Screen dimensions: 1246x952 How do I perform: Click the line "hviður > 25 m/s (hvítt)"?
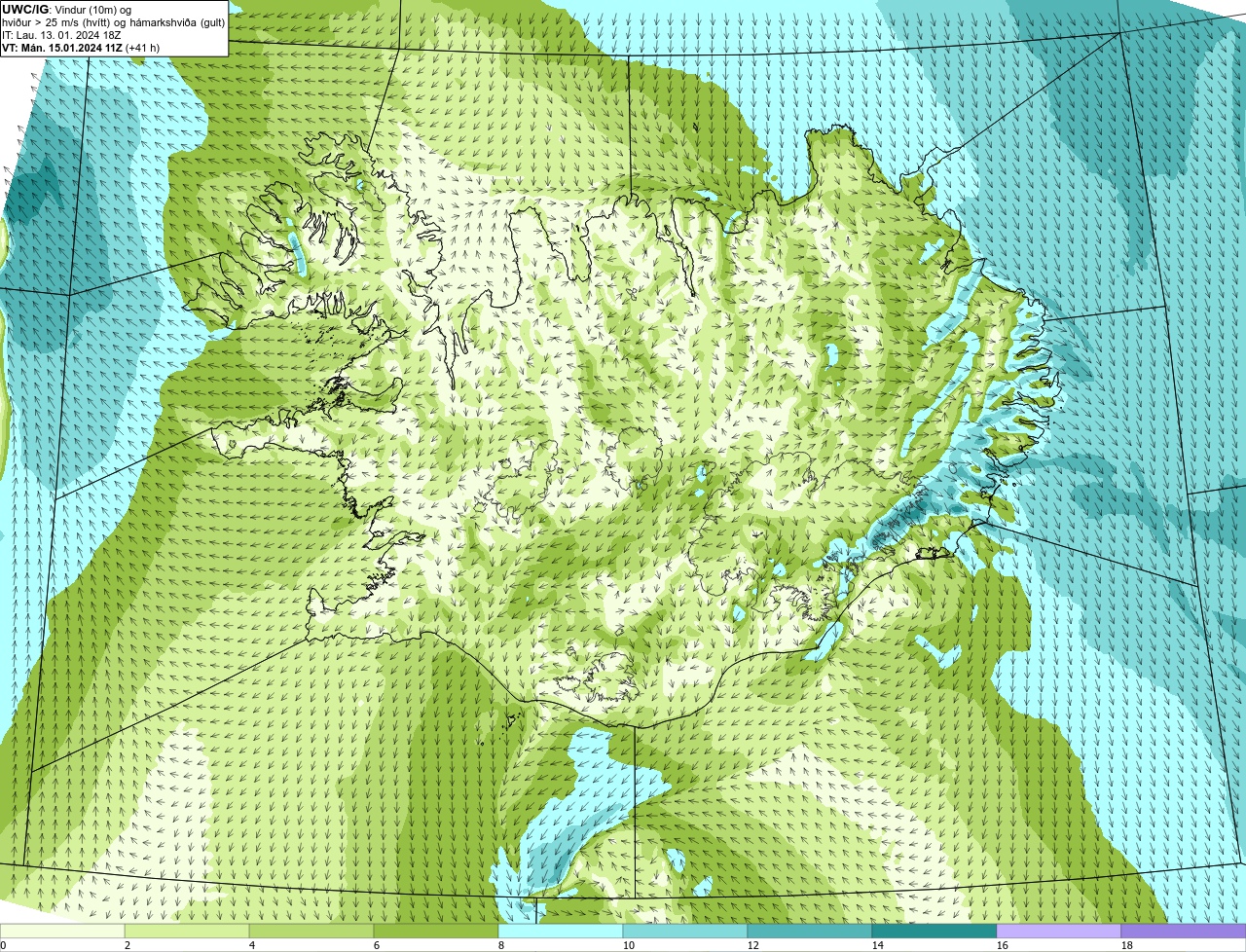point(60,21)
